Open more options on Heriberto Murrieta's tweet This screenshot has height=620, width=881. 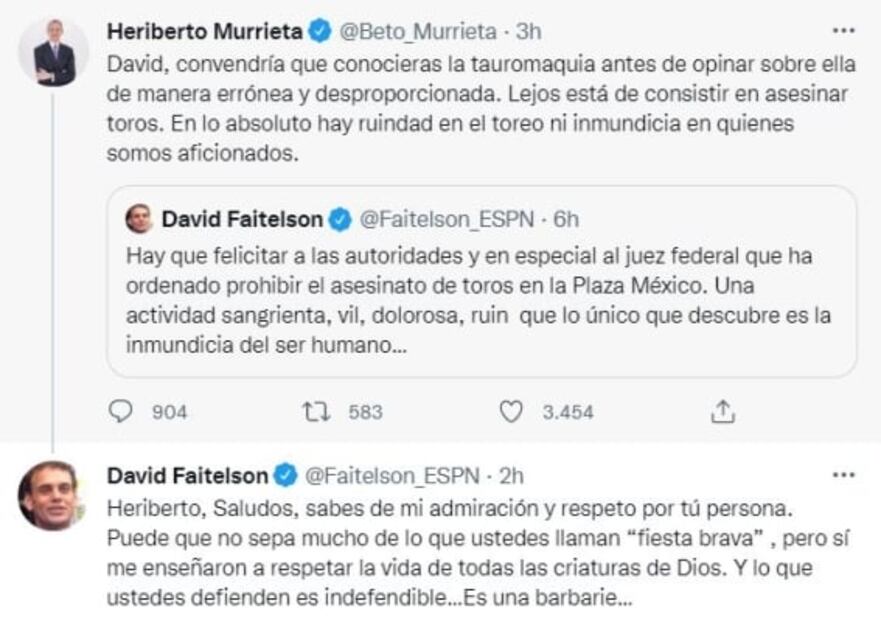[x=844, y=30]
